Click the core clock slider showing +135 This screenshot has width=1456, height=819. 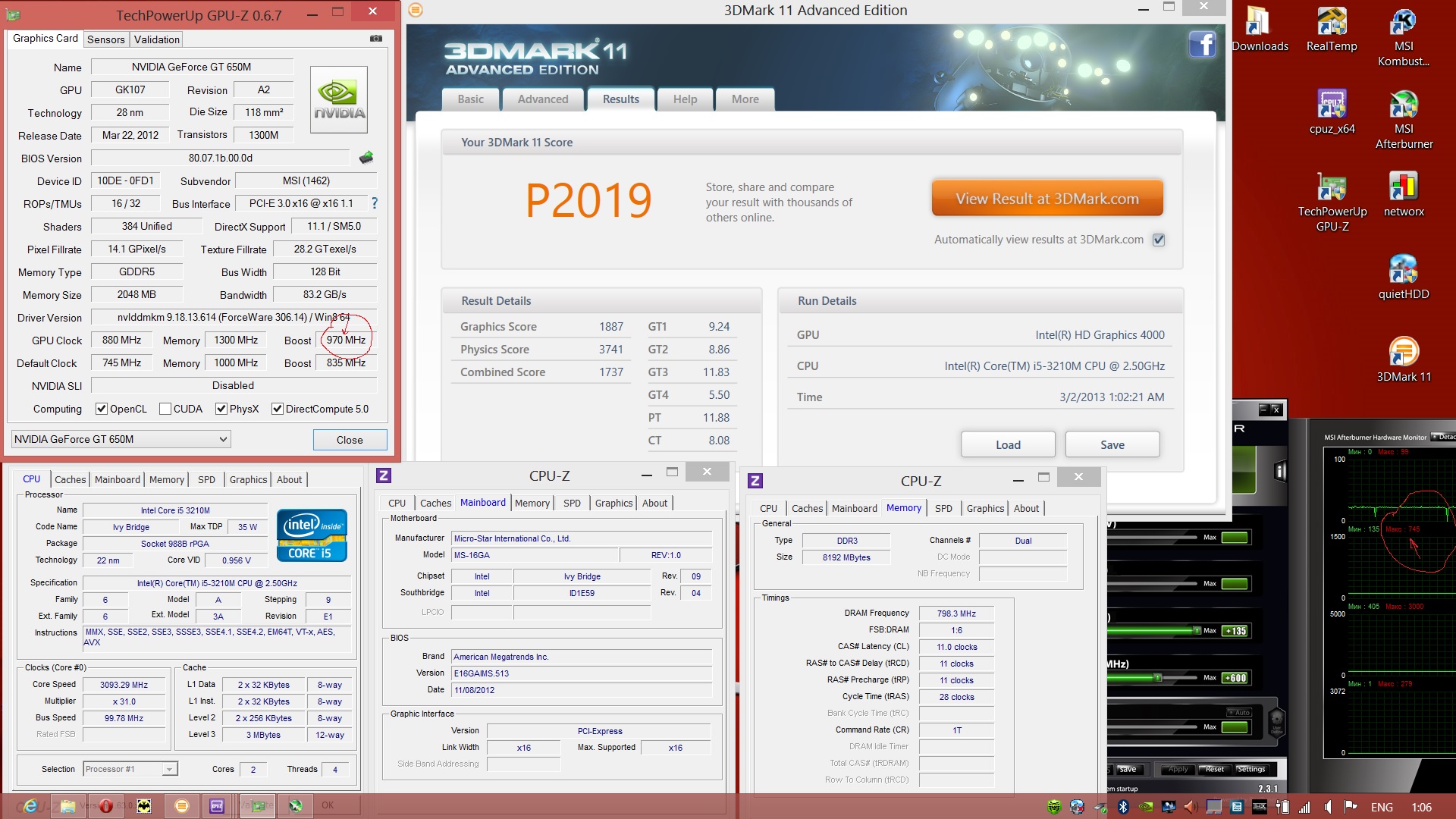1153,630
